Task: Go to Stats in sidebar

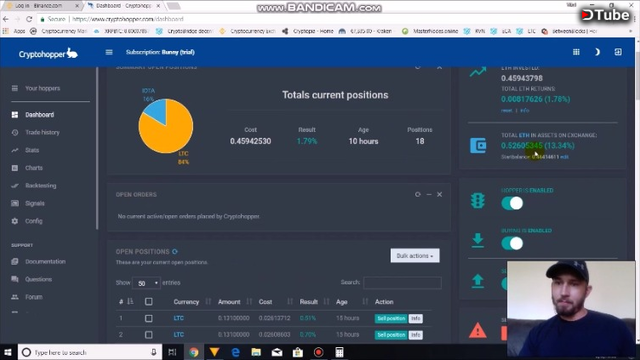Action: (x=32, y=150)
